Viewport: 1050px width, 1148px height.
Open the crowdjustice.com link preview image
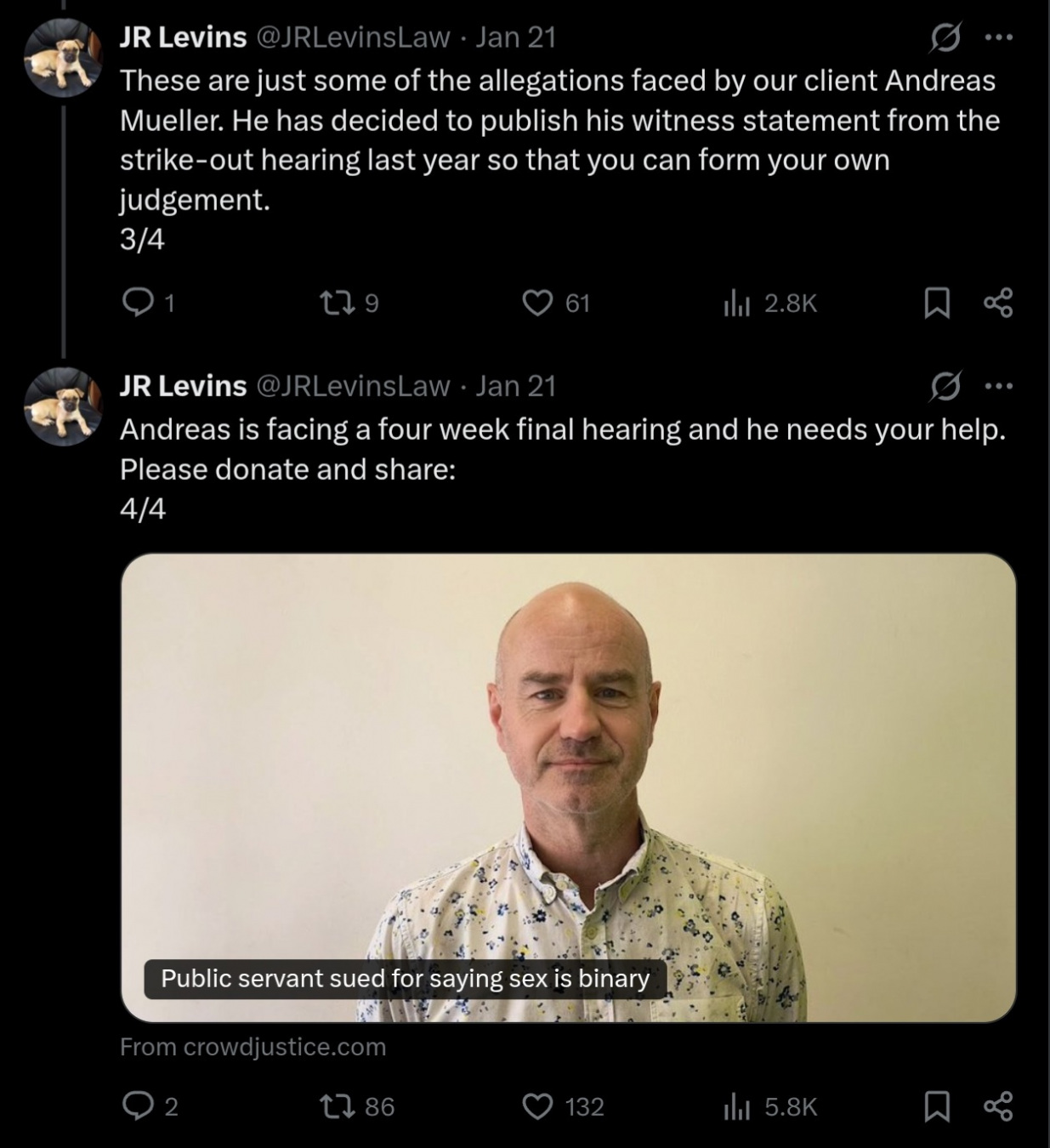568,787
